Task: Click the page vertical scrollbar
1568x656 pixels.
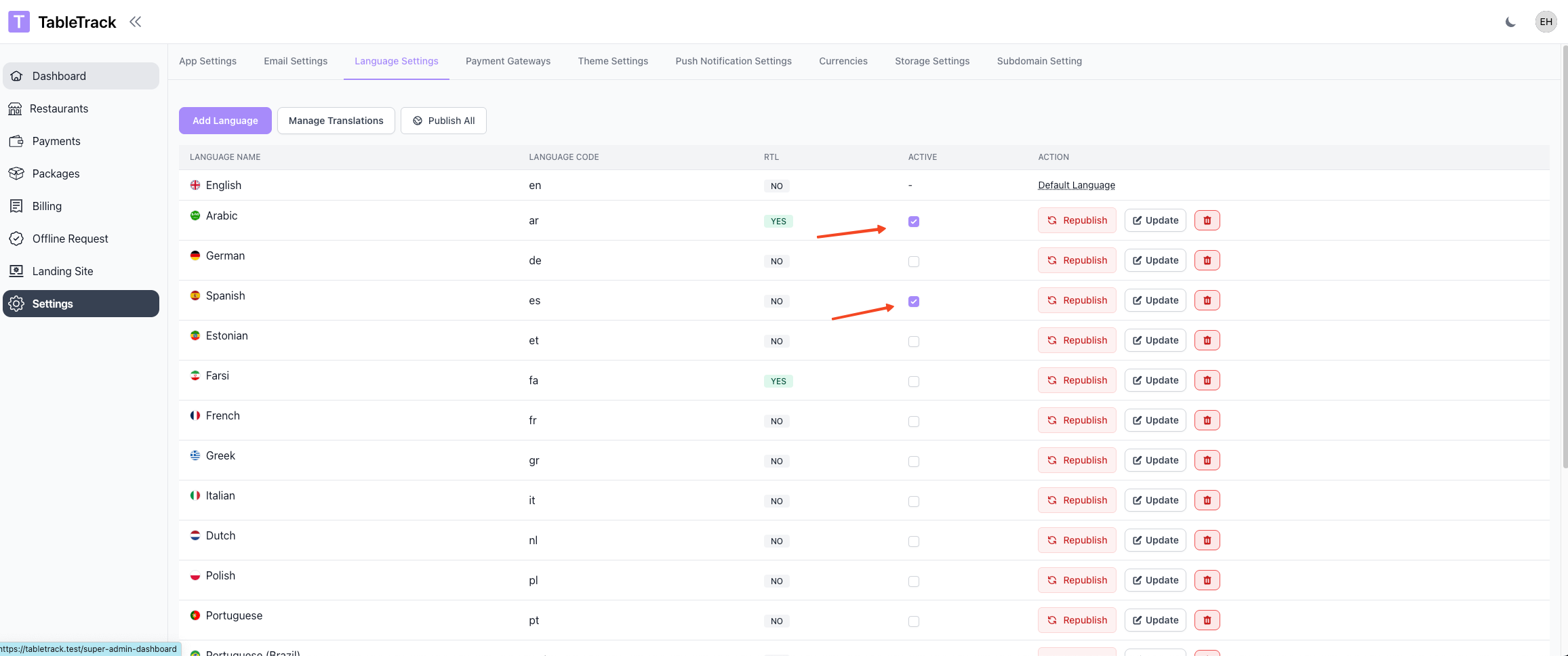Action: (1564, 258)
